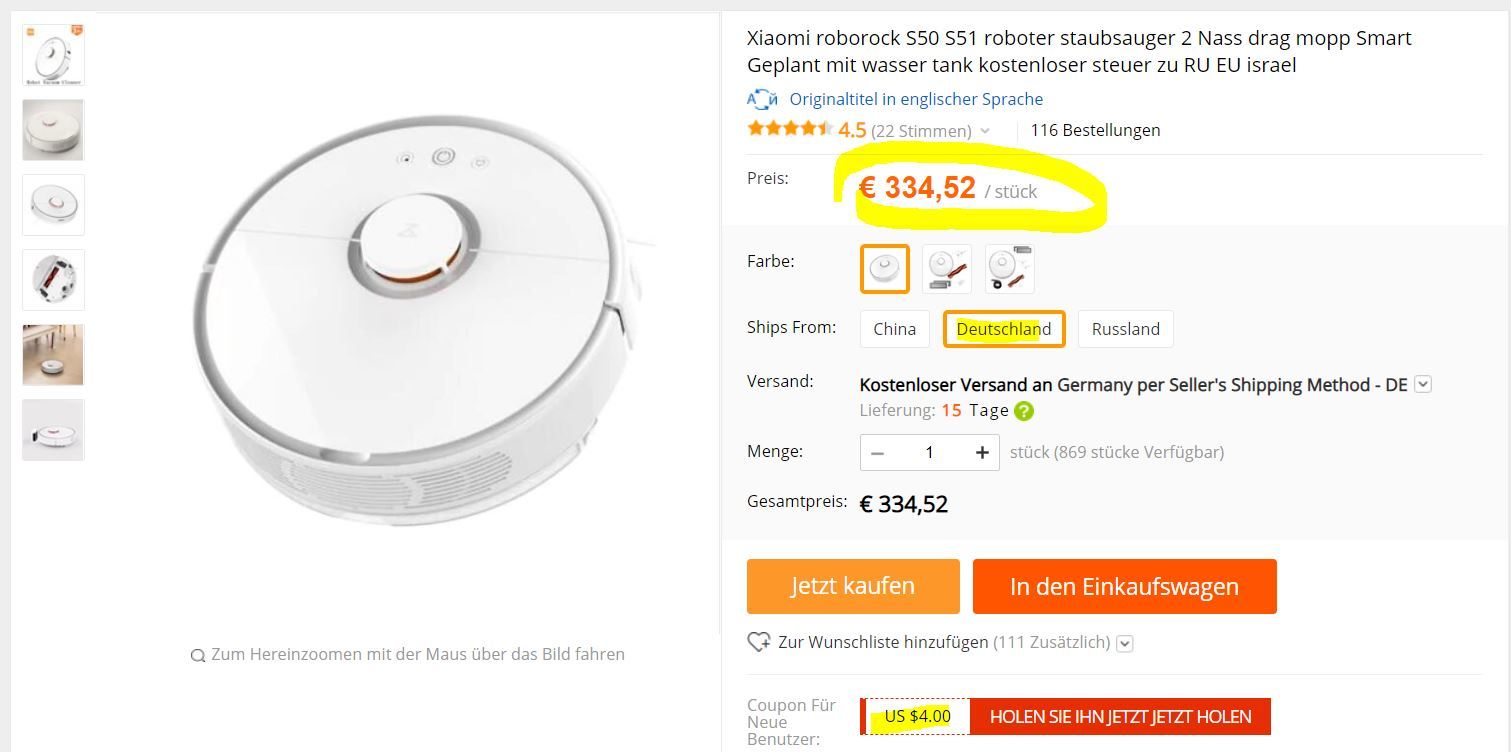Select China as shipping origin
The height and width of the screenshot is (752, 1511).
894,329
